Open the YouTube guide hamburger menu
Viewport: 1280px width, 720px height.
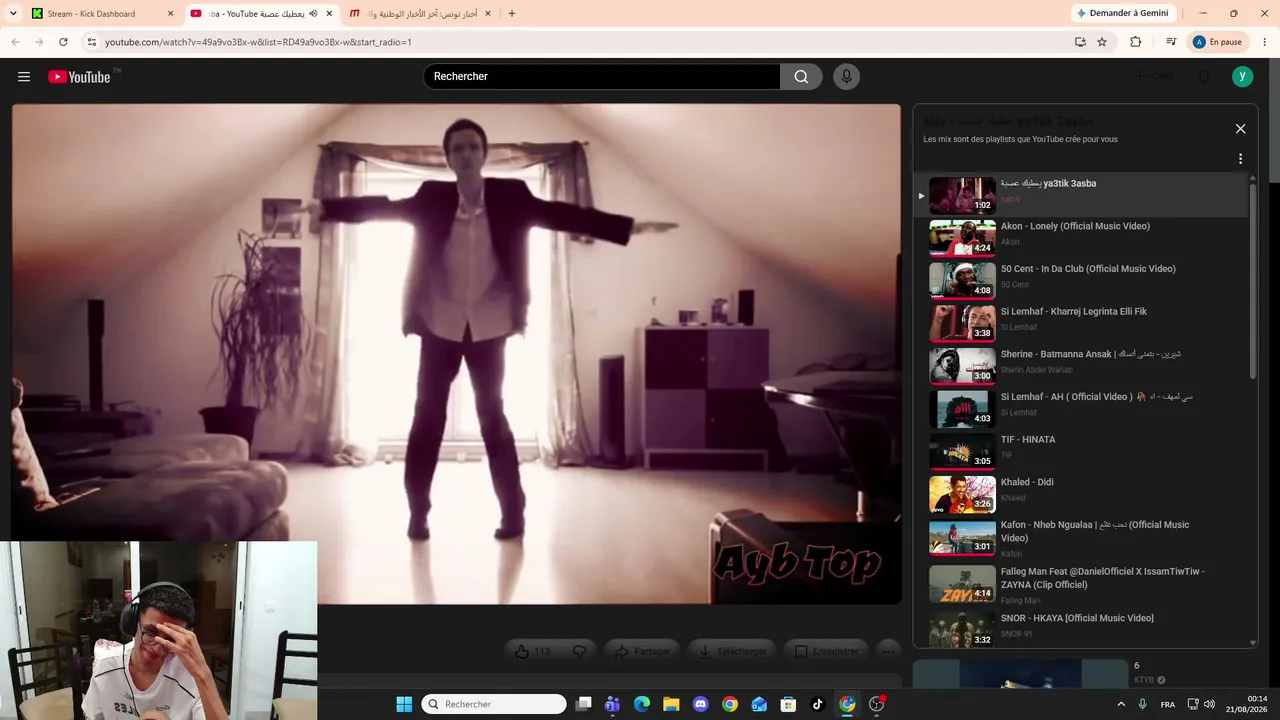coord(24,77)
